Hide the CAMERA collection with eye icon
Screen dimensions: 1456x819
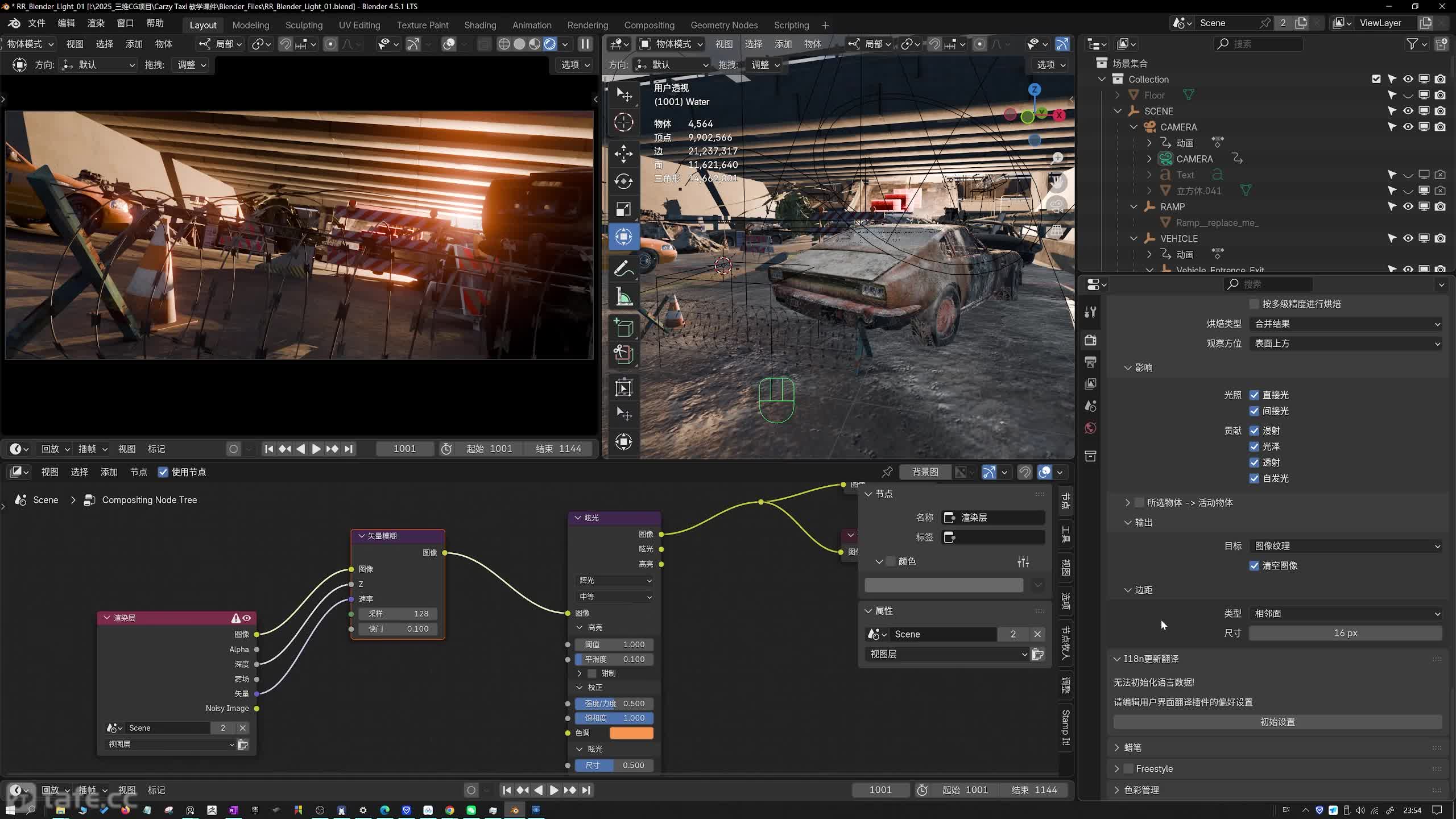click(x=1408, y=127)
